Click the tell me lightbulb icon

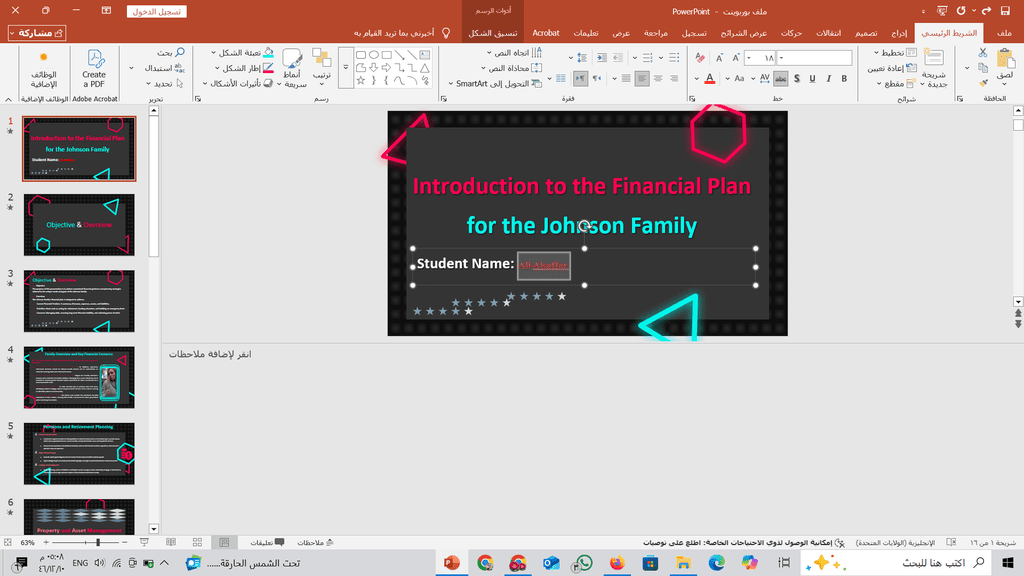click(446, 33)
